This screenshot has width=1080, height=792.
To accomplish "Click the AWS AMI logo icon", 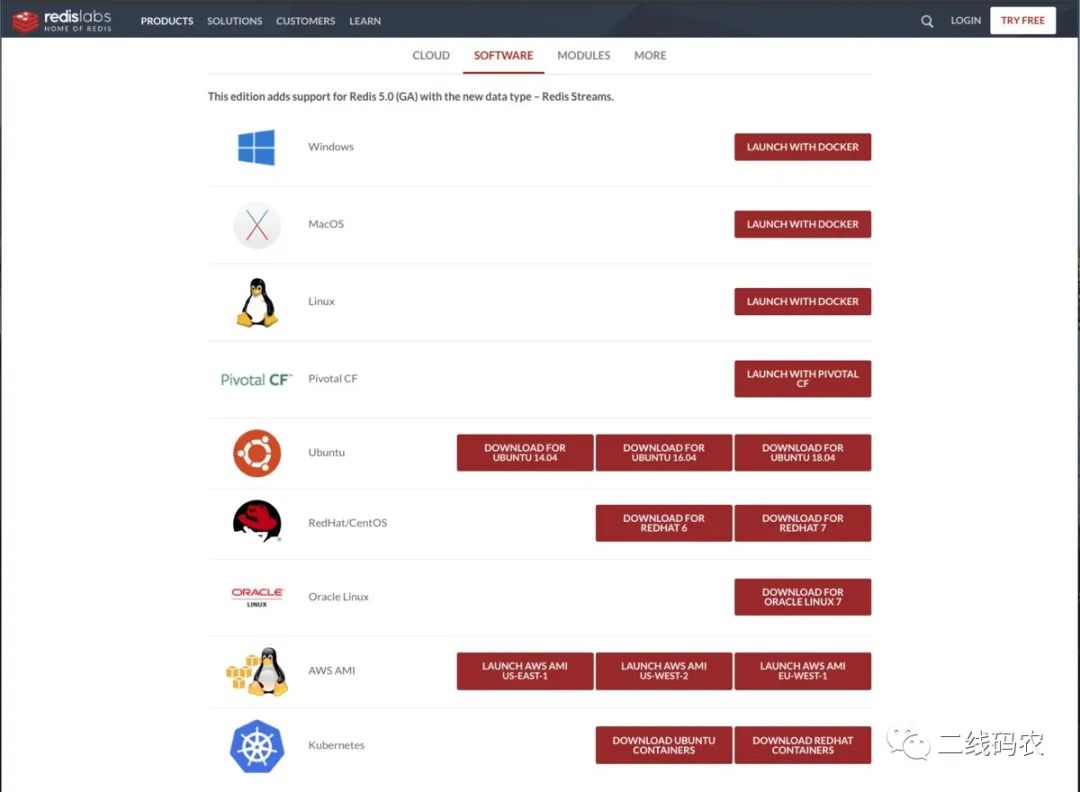I will point(257,671).
